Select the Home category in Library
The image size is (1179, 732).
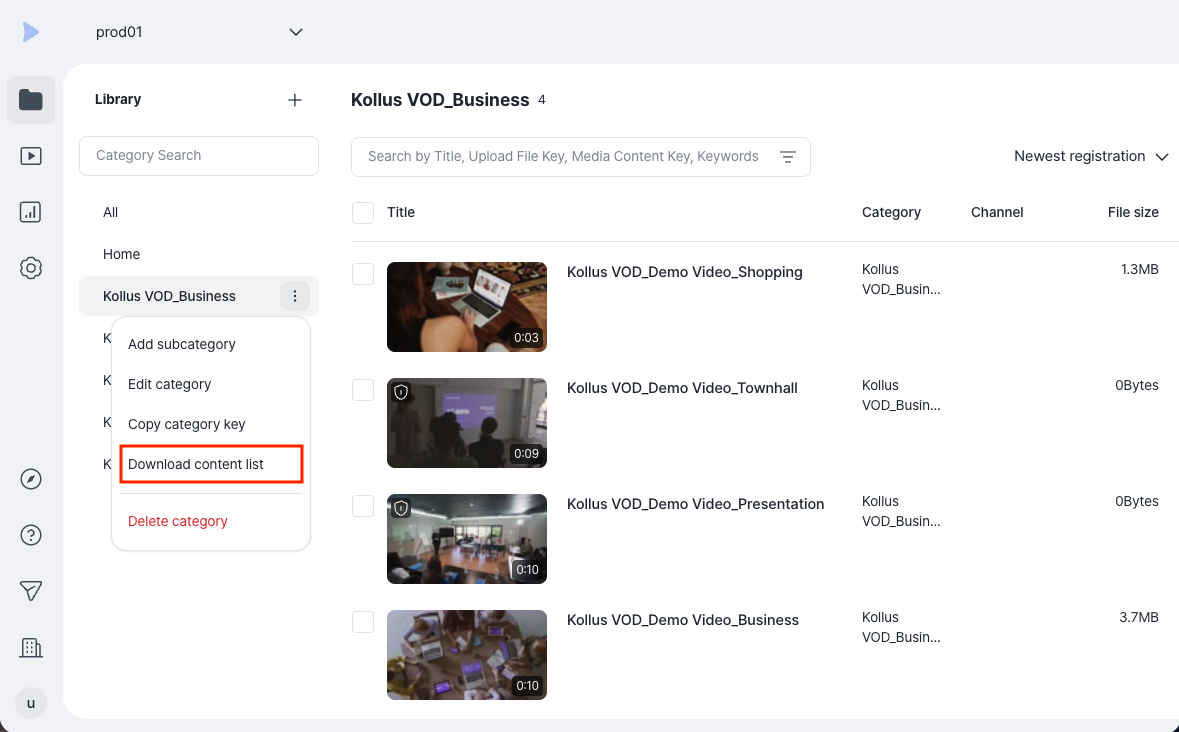point(121,254)
